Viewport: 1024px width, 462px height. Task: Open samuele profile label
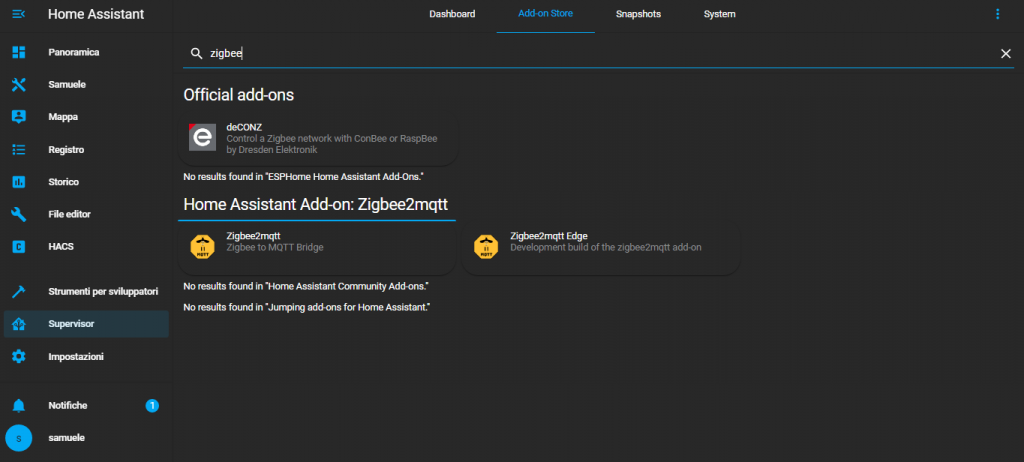tap(67, 438)
